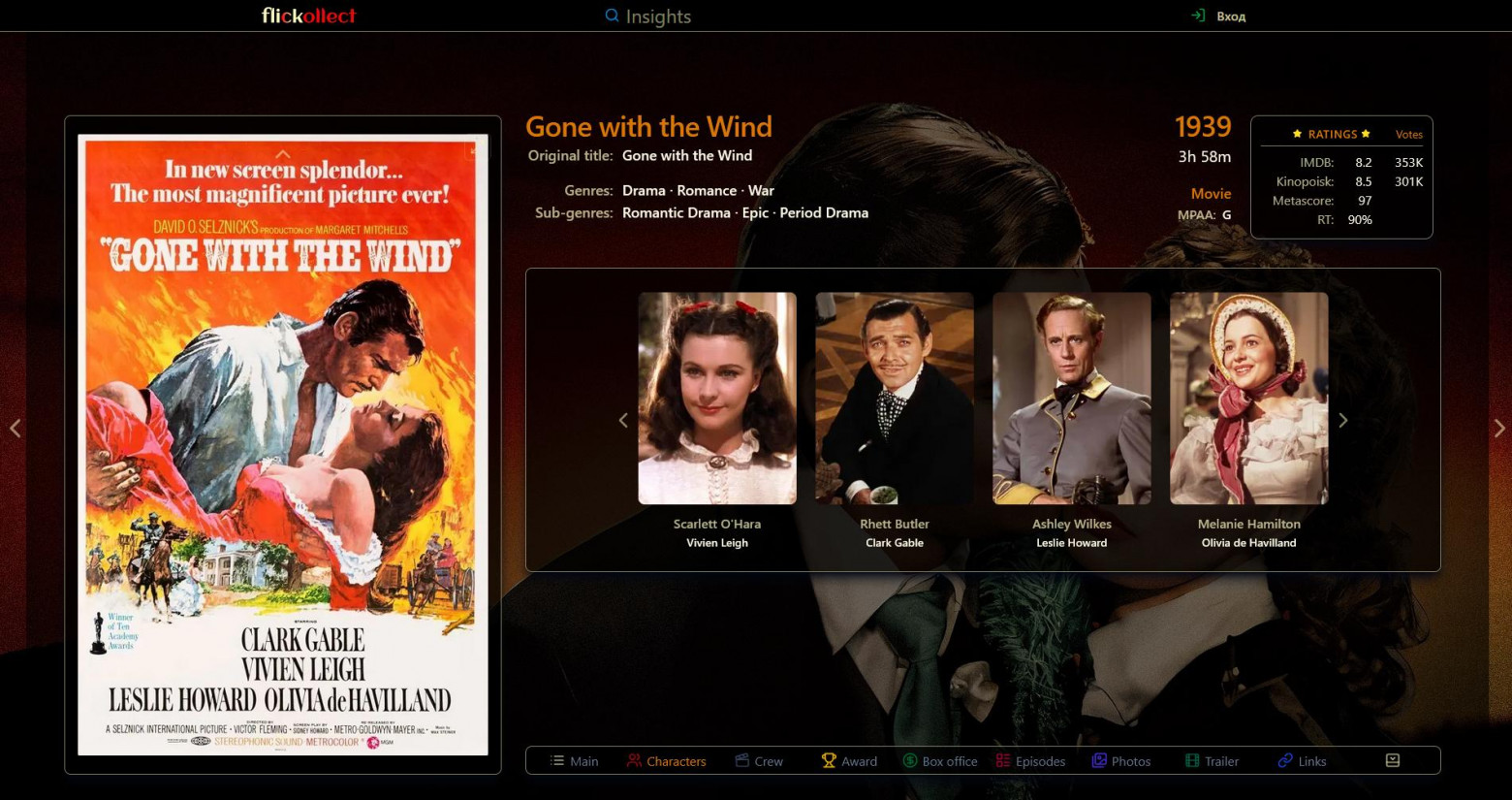This screenshot has width=1512, height=800.
Task: Show previous characters in carousel
Action: tap(623, 420)
